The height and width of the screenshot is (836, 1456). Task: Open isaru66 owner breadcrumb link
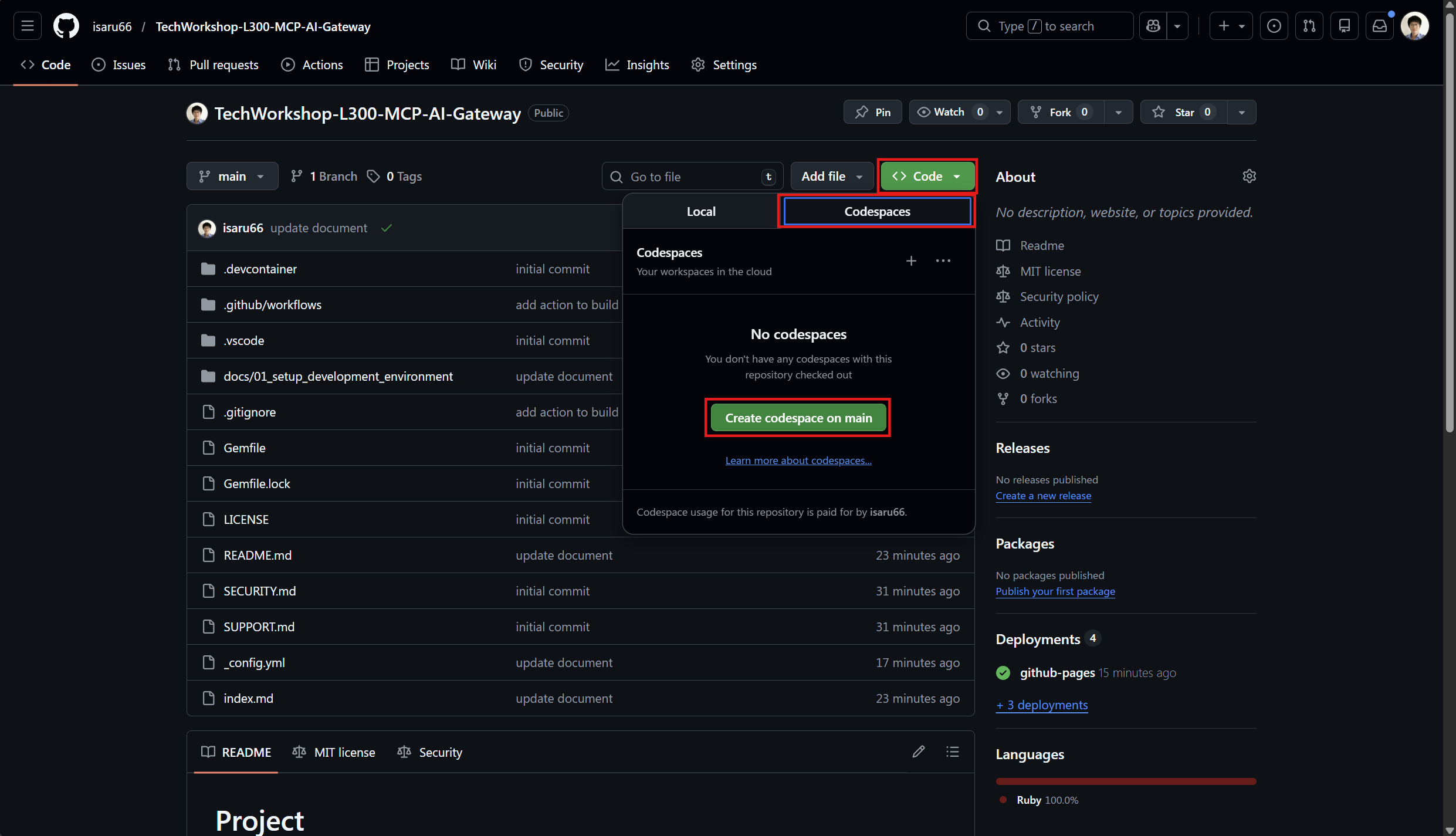click(112, 26)
